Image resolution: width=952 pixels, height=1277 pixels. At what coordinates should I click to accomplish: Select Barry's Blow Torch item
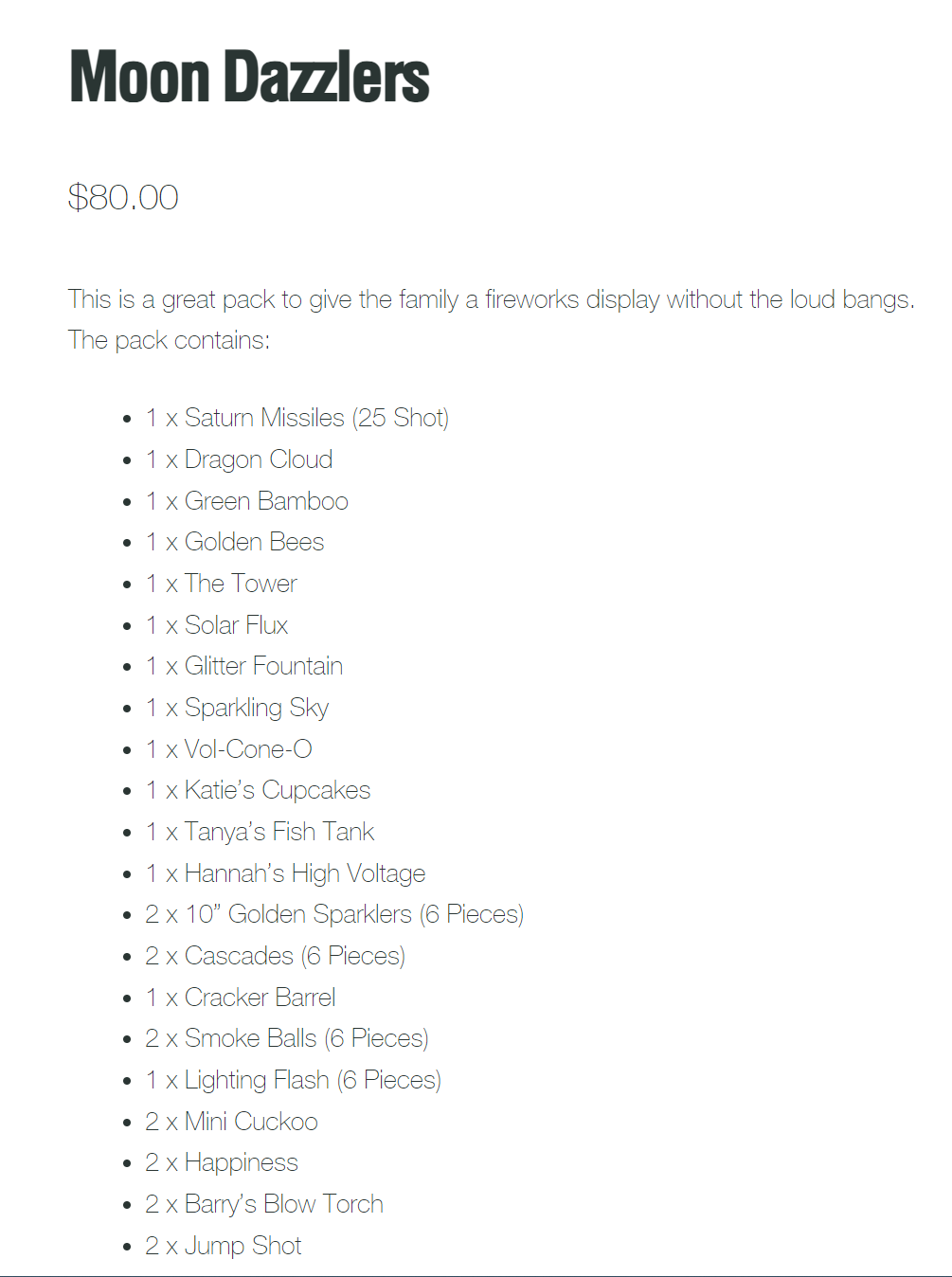(x=264, y=1204)
